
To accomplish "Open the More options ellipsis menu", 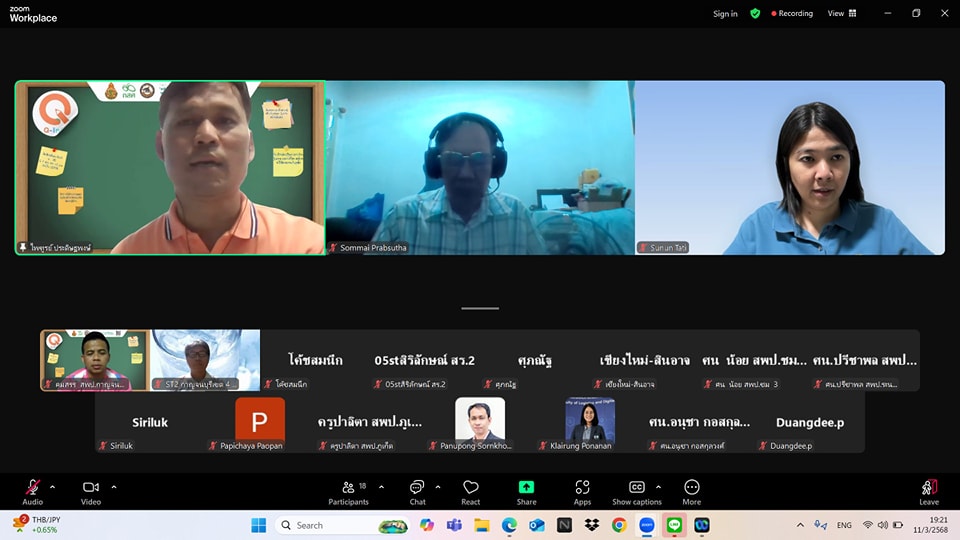I will [x=691, y=490].
